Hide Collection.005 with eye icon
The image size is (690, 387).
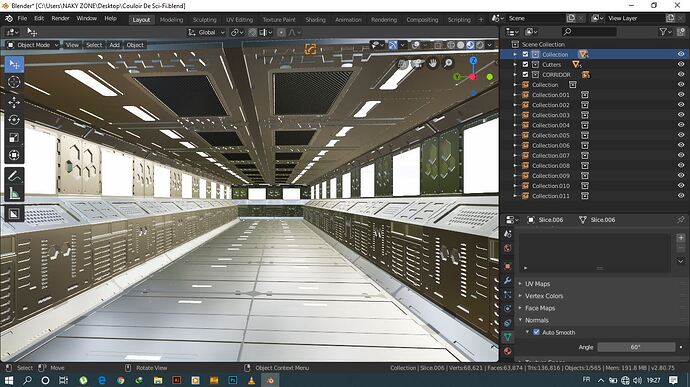coord(681,135)
